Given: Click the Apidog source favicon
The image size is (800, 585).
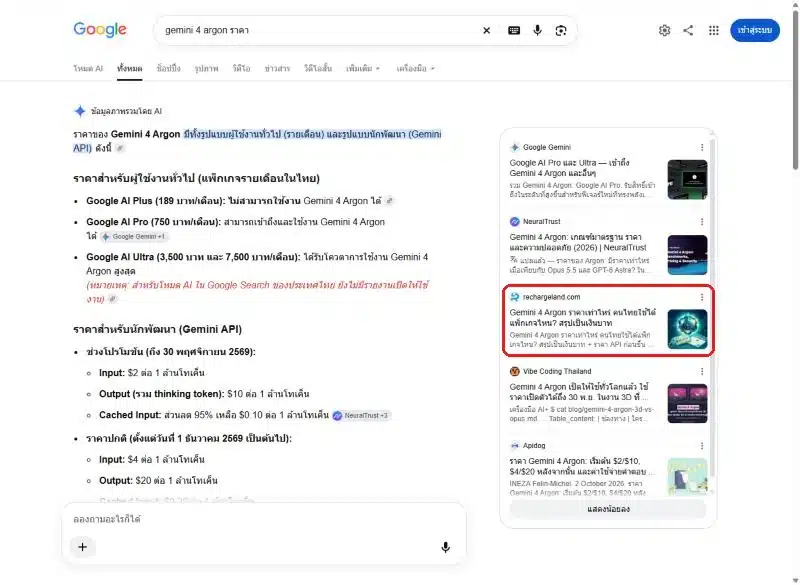Looking at the screenshot, I should pos(514,446).
